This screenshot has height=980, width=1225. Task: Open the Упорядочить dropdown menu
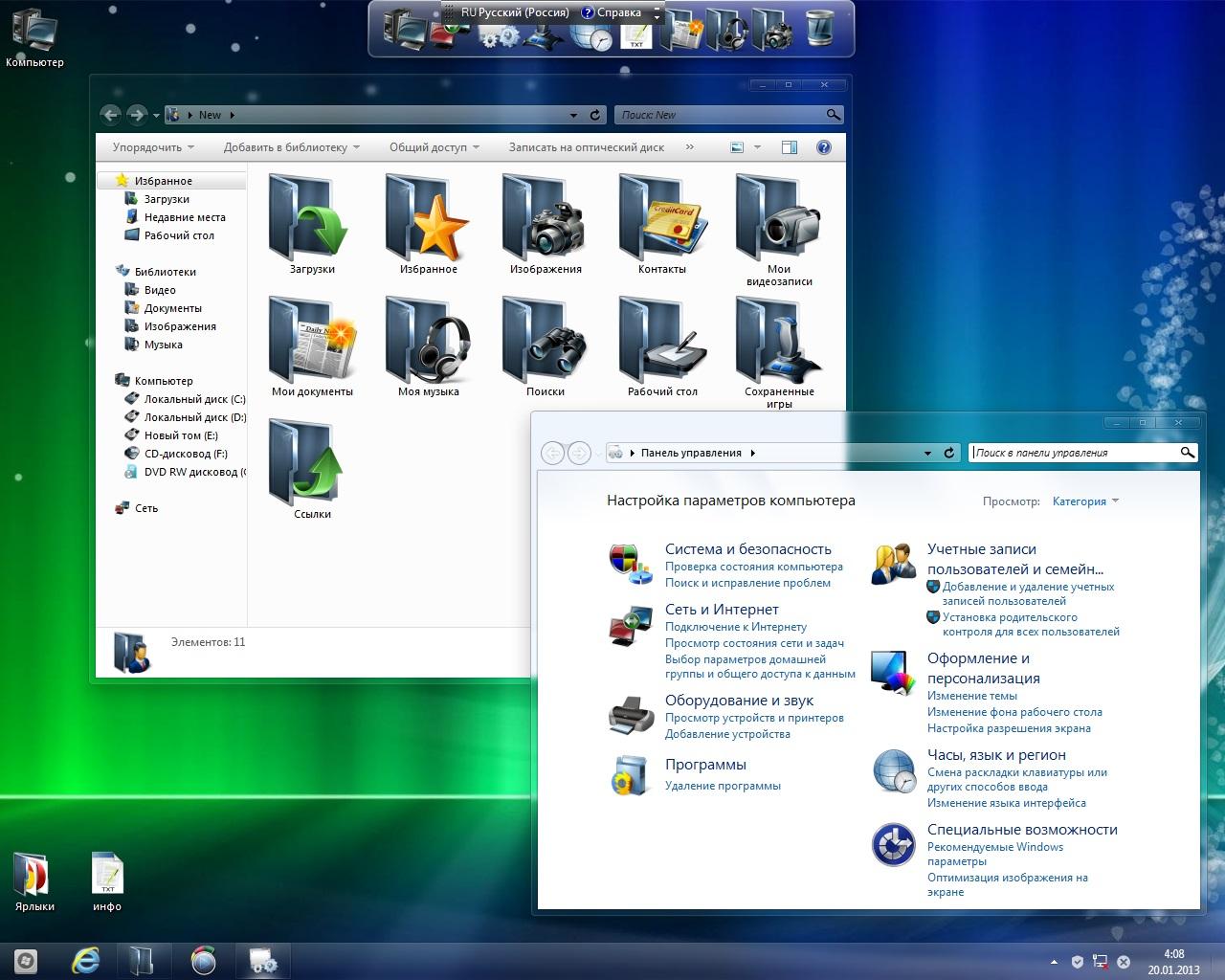click(x=153, y=147)
